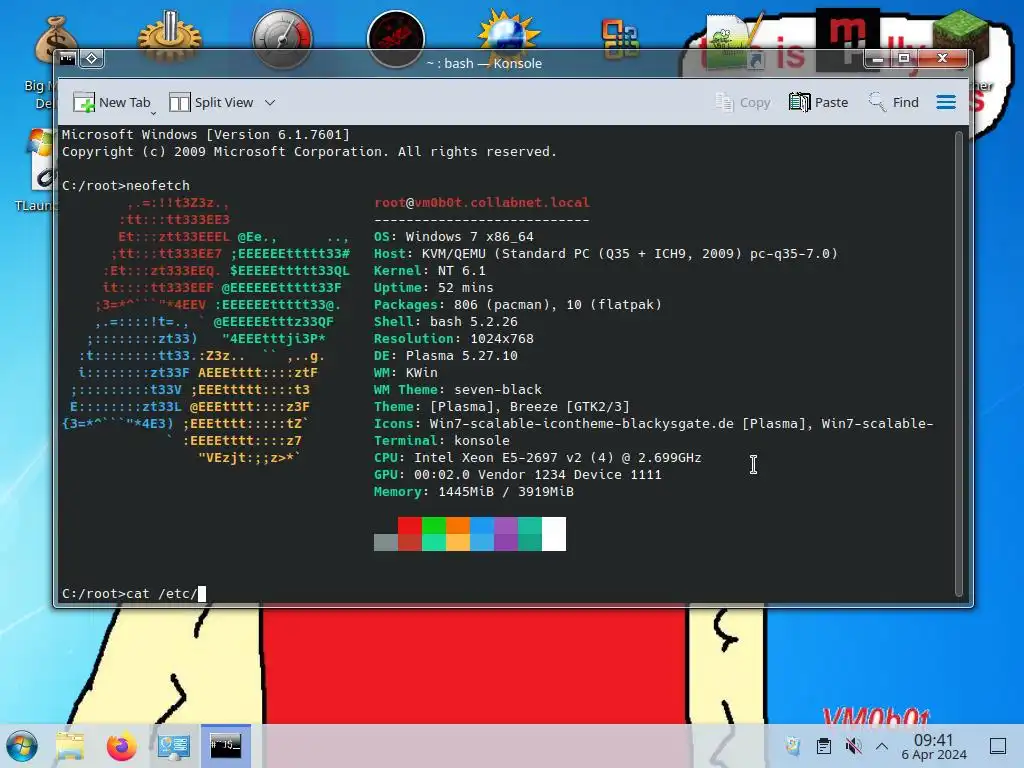Minimize the Konsole window
This screenshot has height=768, width=1024.
tap(878, 59)
